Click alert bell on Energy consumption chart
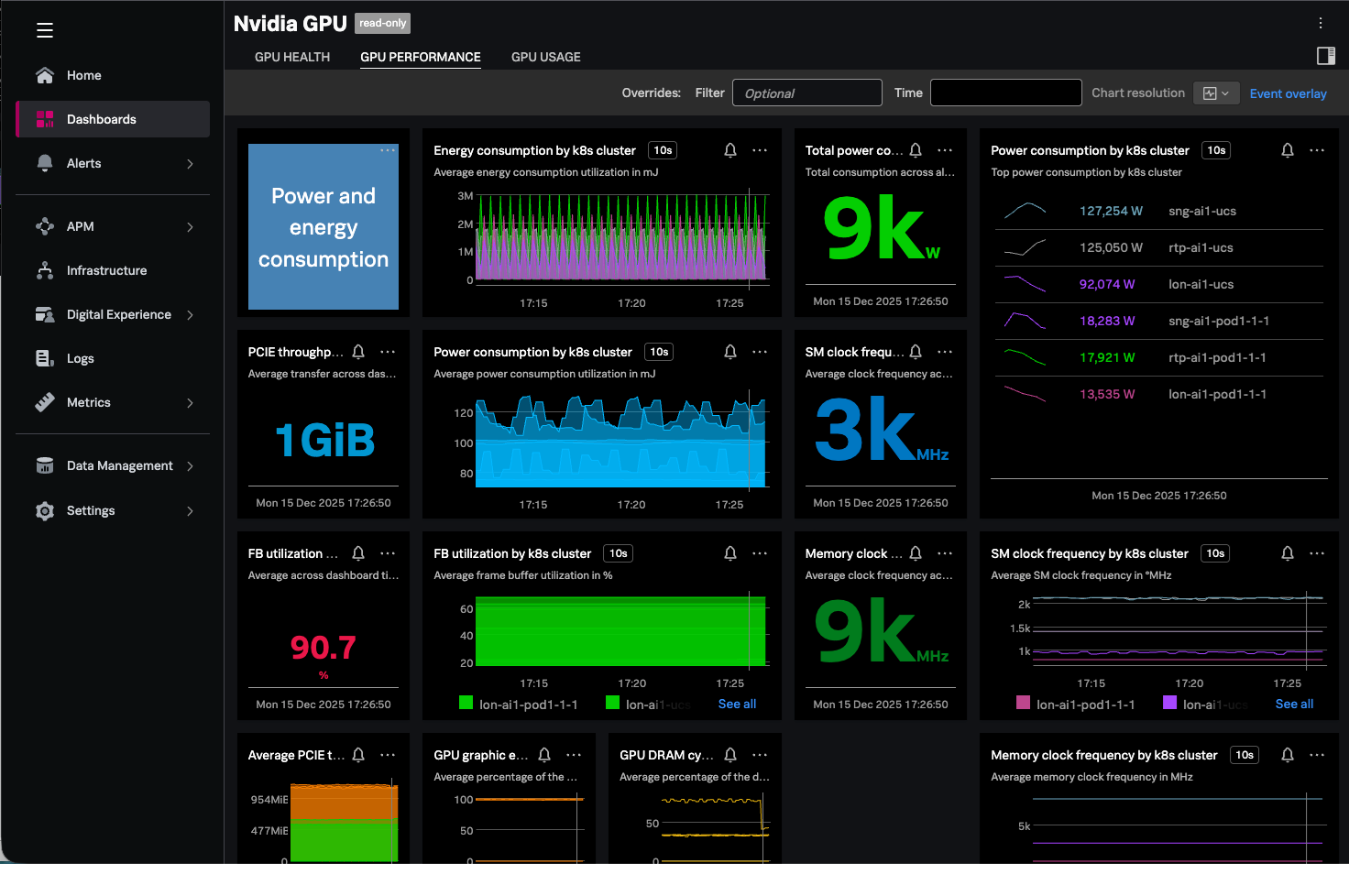The height and width of the screenshot is (896, 1349). coord(730,150)
